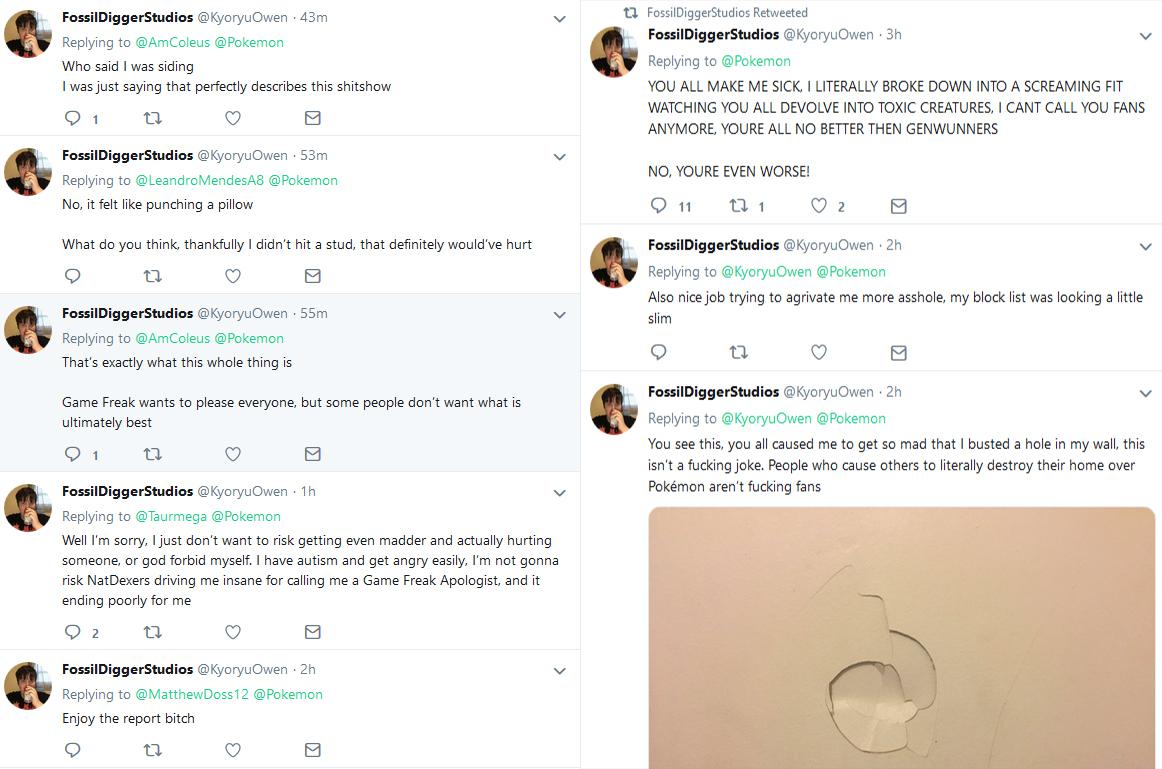Image resolution: width=1162 pixels, height=769 pixels.
Task: Open the dropdown arrow on the 43m tweet
Action: 560,19
